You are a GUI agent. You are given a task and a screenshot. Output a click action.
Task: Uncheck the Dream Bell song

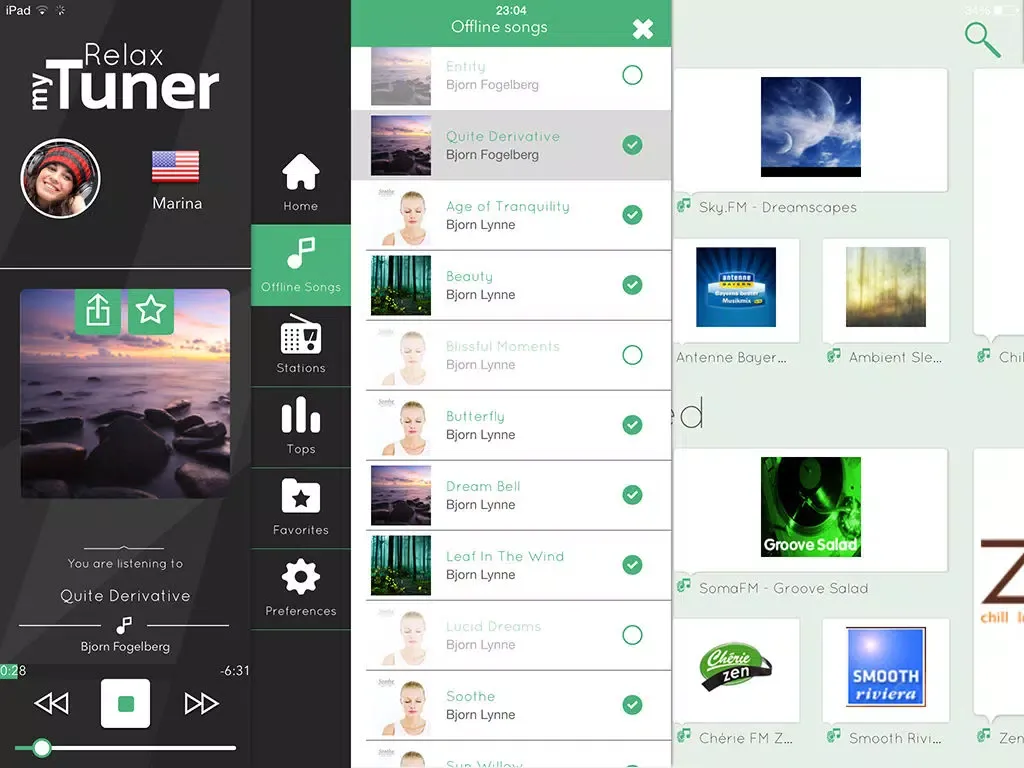coord(632,495)
